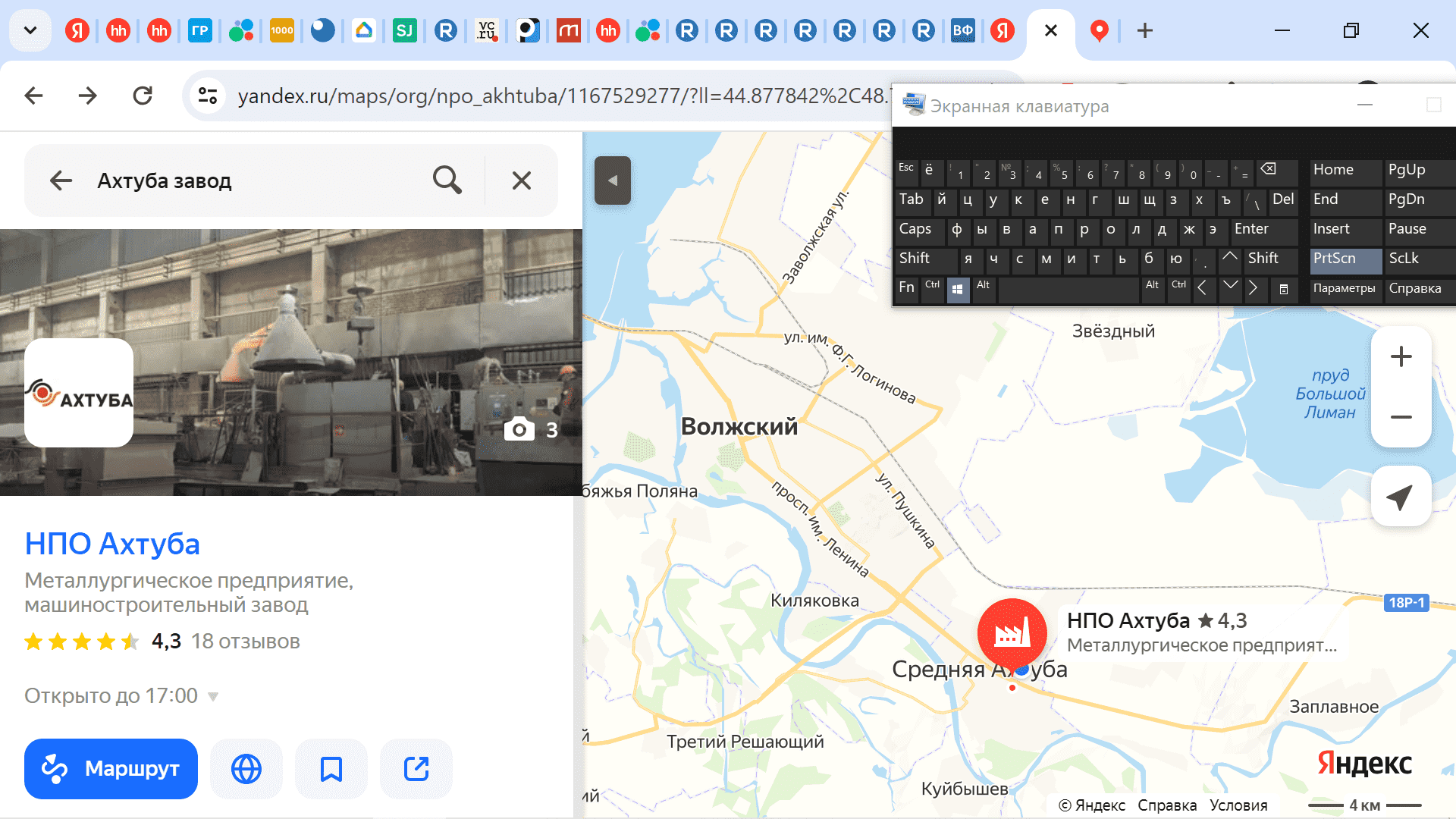
Task: Close the active tab with its X
Action: (1051, 30)
